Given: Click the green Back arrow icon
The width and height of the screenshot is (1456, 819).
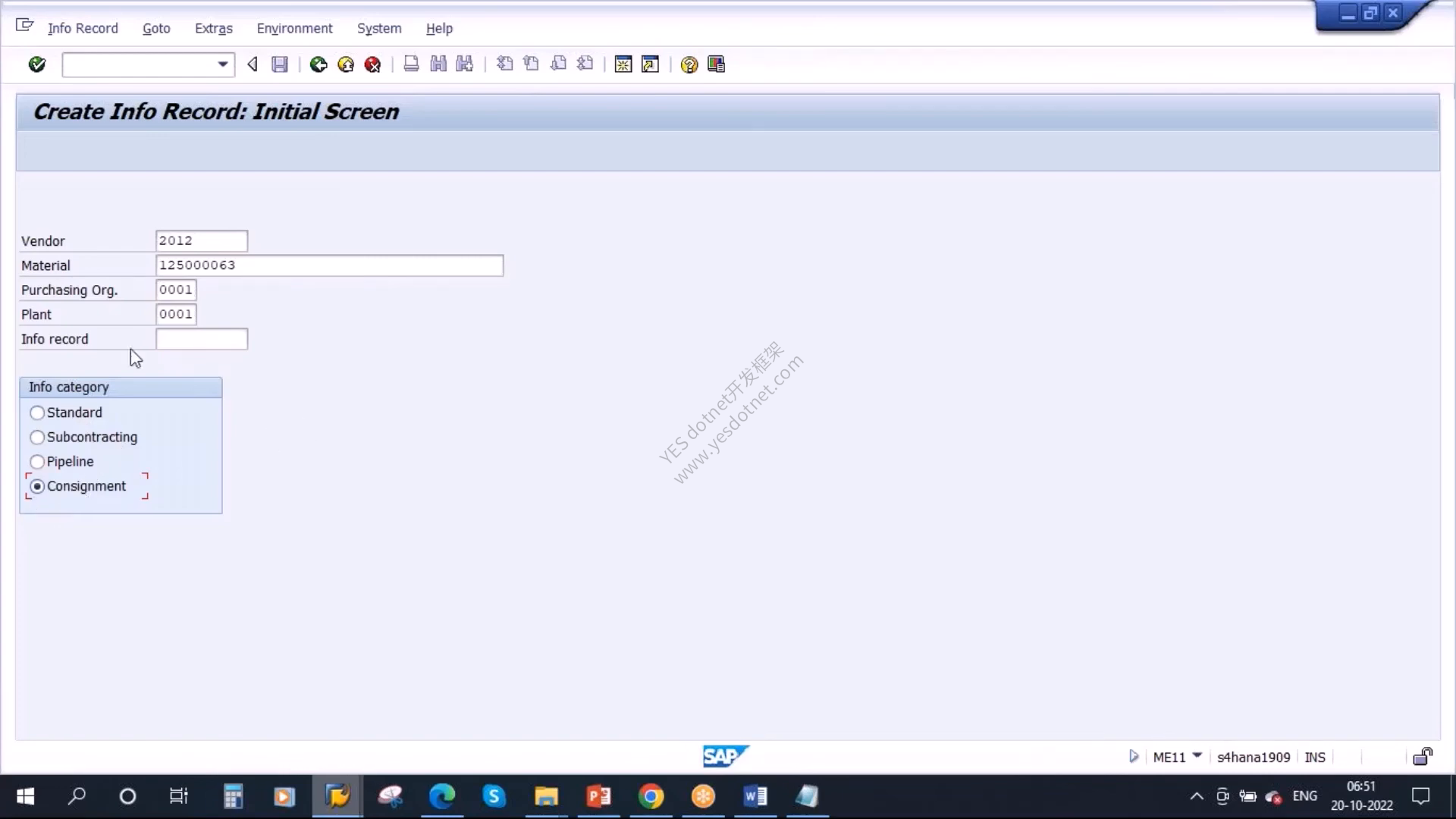Looking at the screenshot, I should (318, 64).
